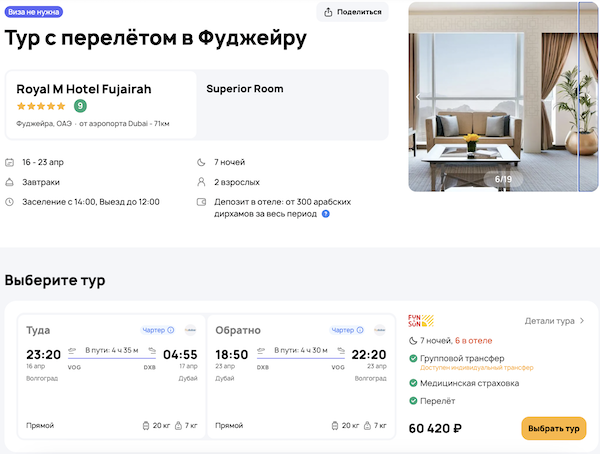Click the Выбрать тур button

pyautogui.click(x=553, y=428)
